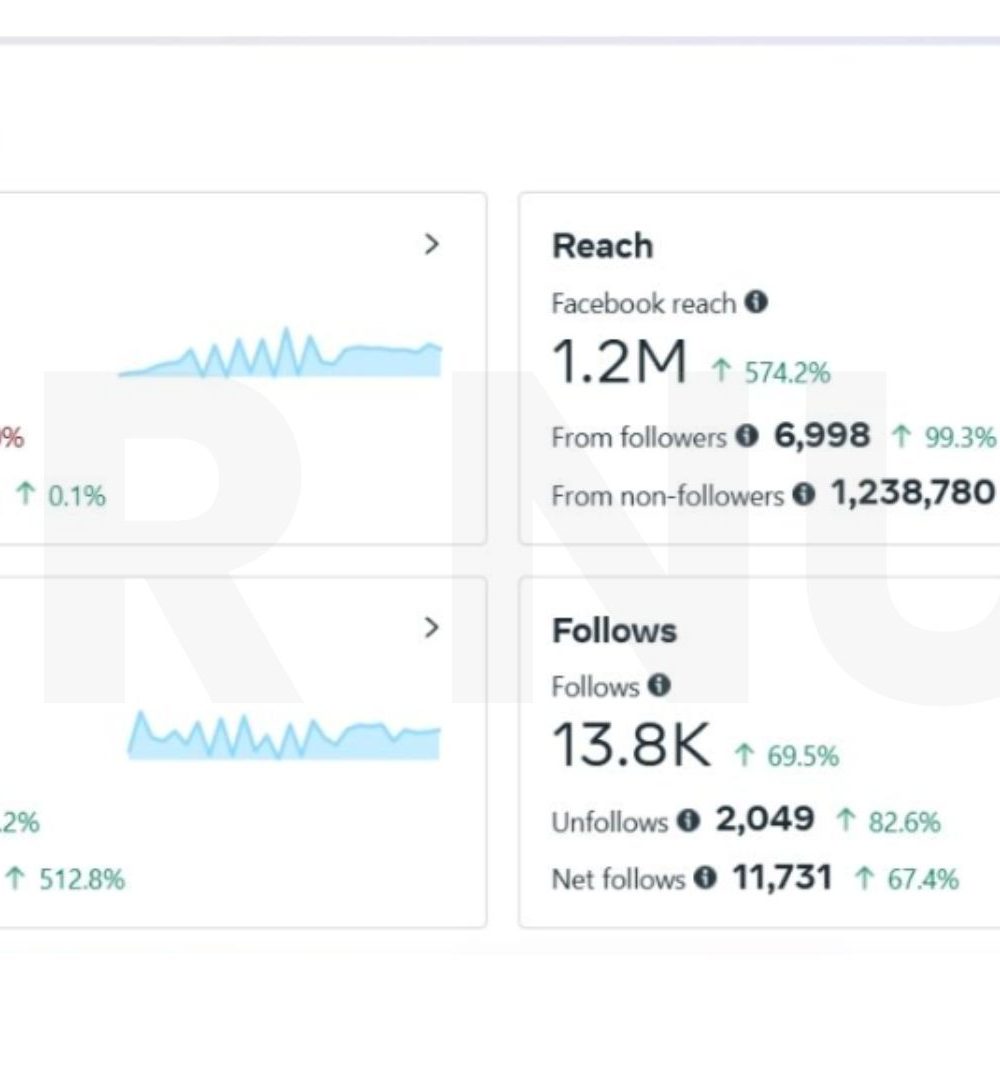Open the upper blue trend chart

(x=280, y=353)
